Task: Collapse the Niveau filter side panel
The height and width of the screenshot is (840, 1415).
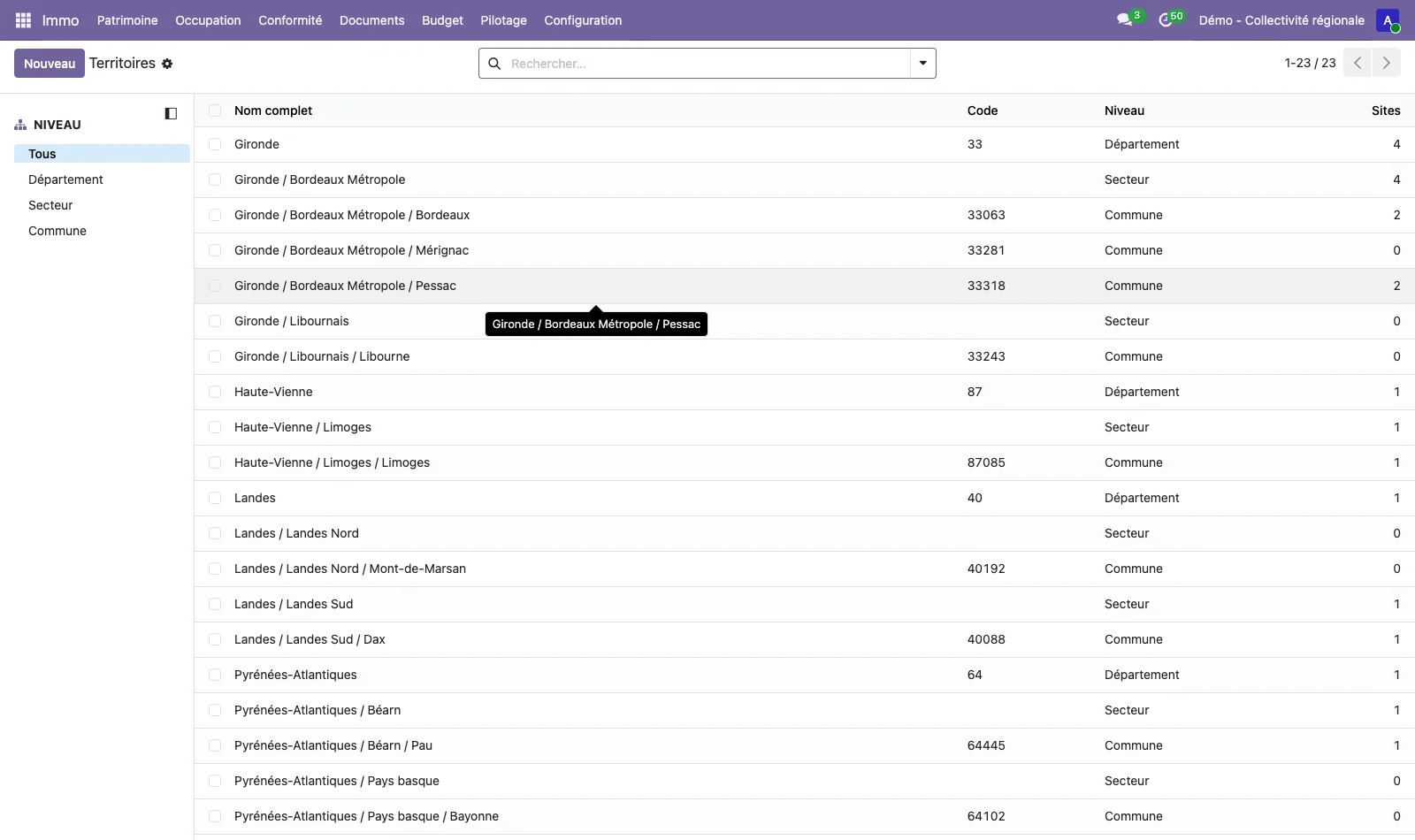Action: point(171,113)
